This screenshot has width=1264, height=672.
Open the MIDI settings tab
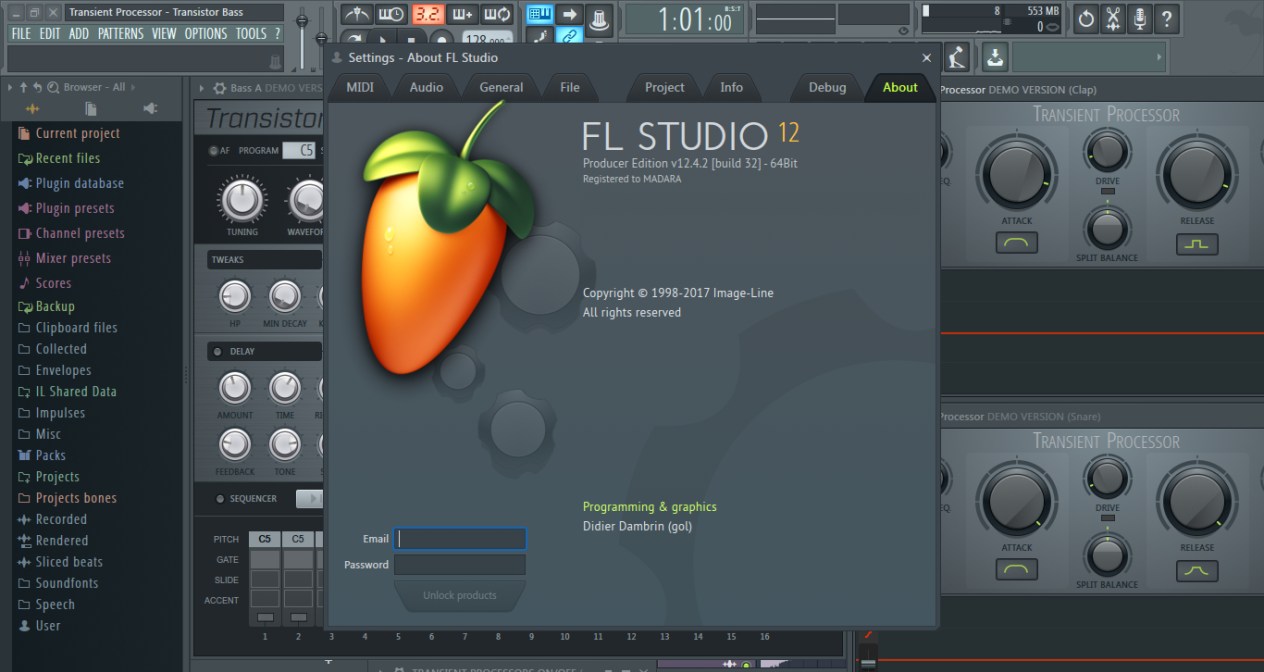pos(360,87)
